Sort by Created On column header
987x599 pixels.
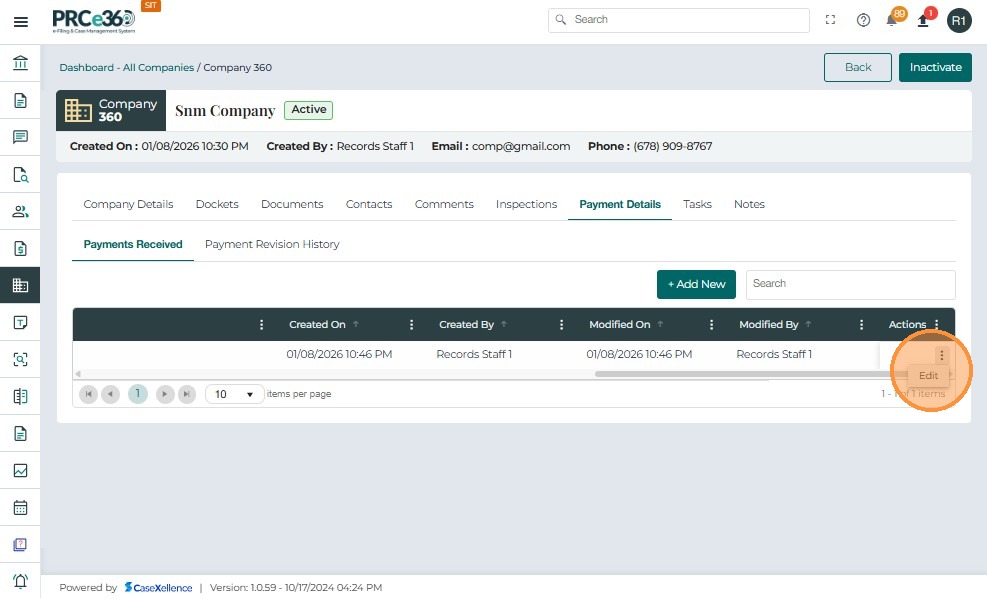point(317,325)
